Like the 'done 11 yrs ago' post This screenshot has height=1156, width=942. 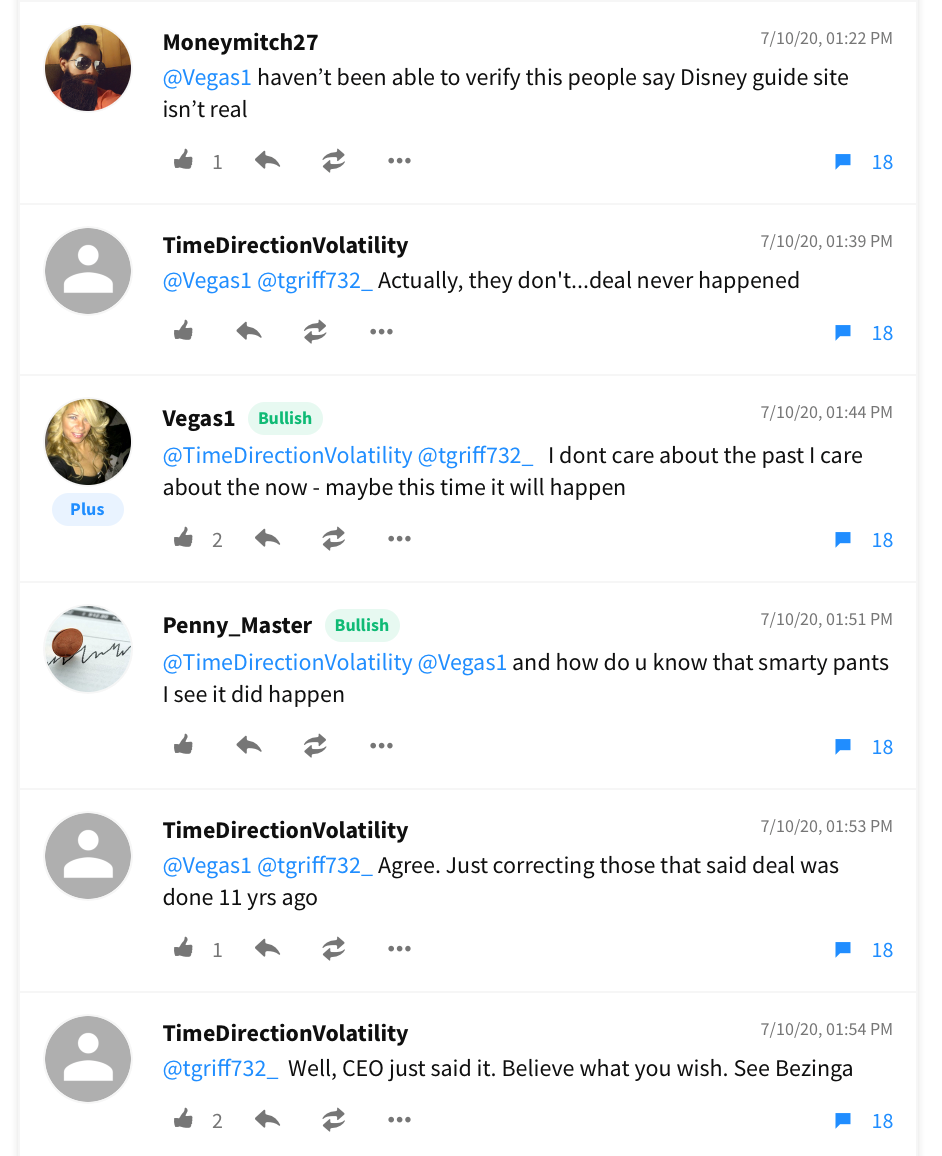point(184,949)
